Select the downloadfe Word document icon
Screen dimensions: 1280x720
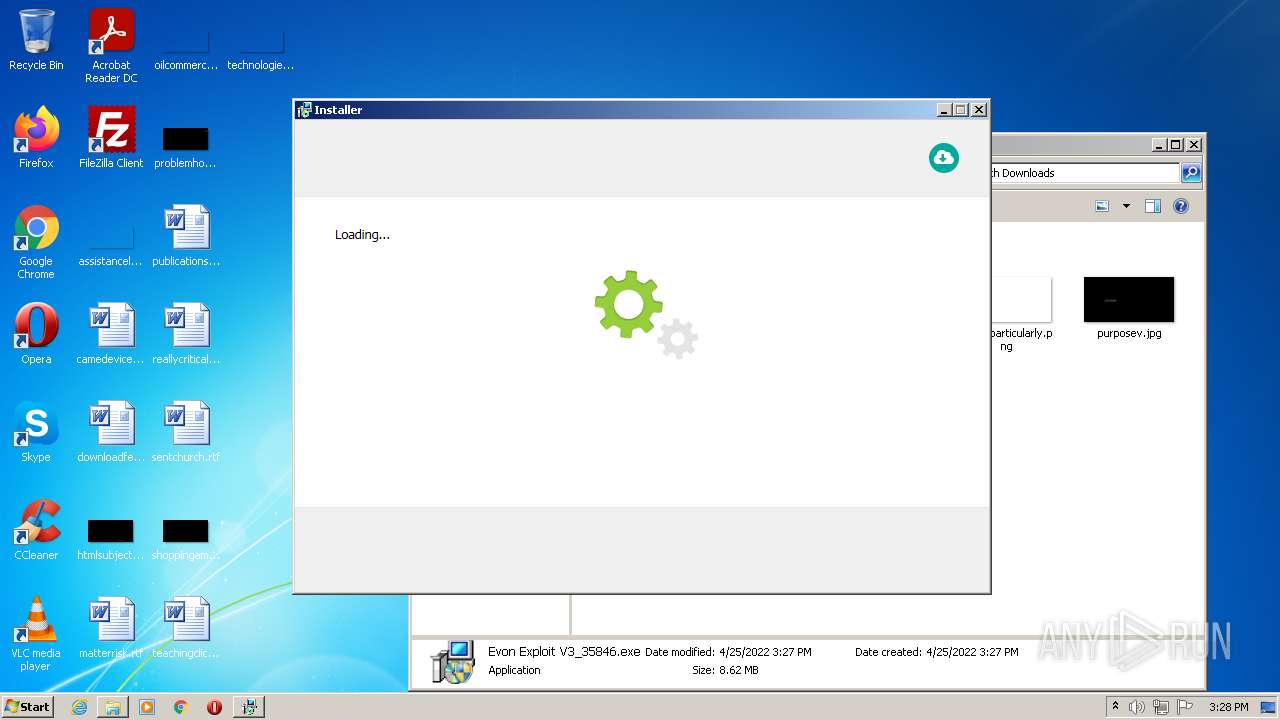(x=111, y=432)
